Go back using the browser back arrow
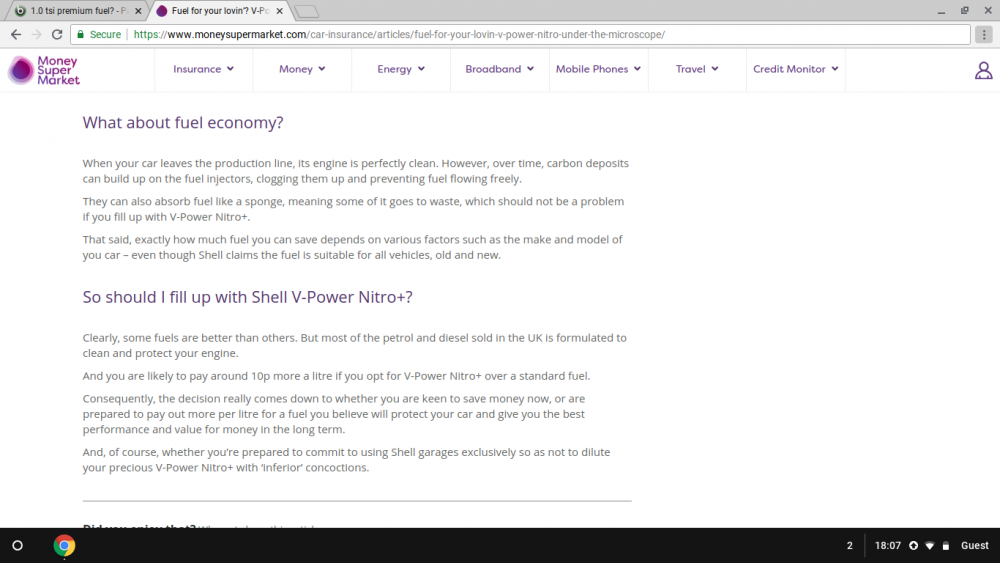 pos(16,34)
